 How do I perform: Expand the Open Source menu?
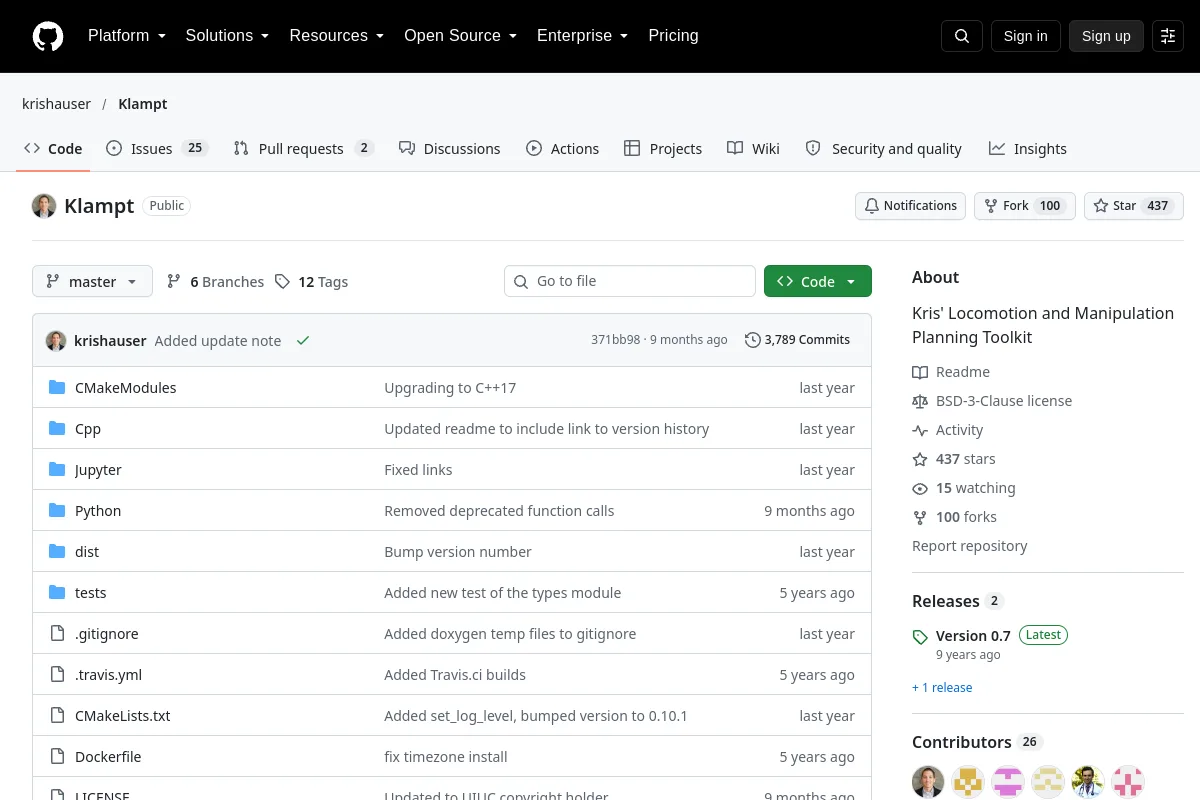pos(460,36)
